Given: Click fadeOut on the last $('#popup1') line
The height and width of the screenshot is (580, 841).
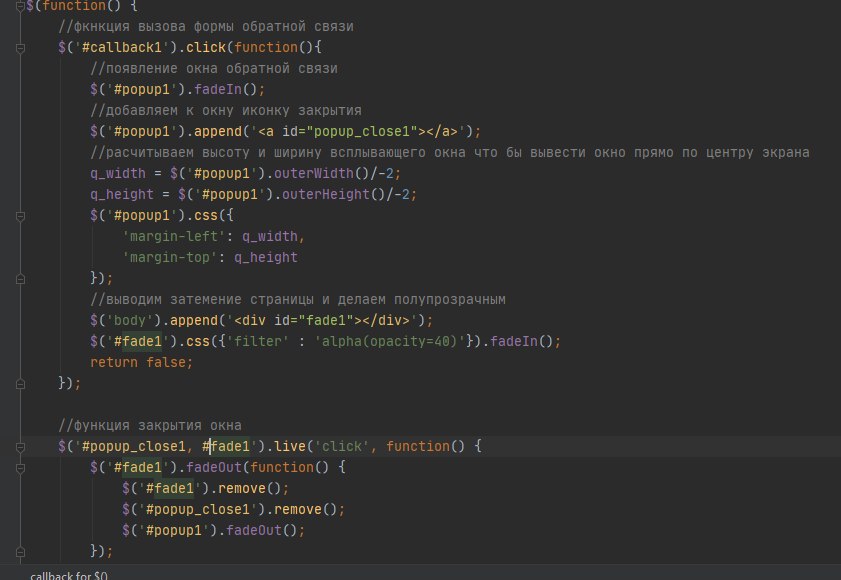Looking at the screenshot, I should point(254,530).
